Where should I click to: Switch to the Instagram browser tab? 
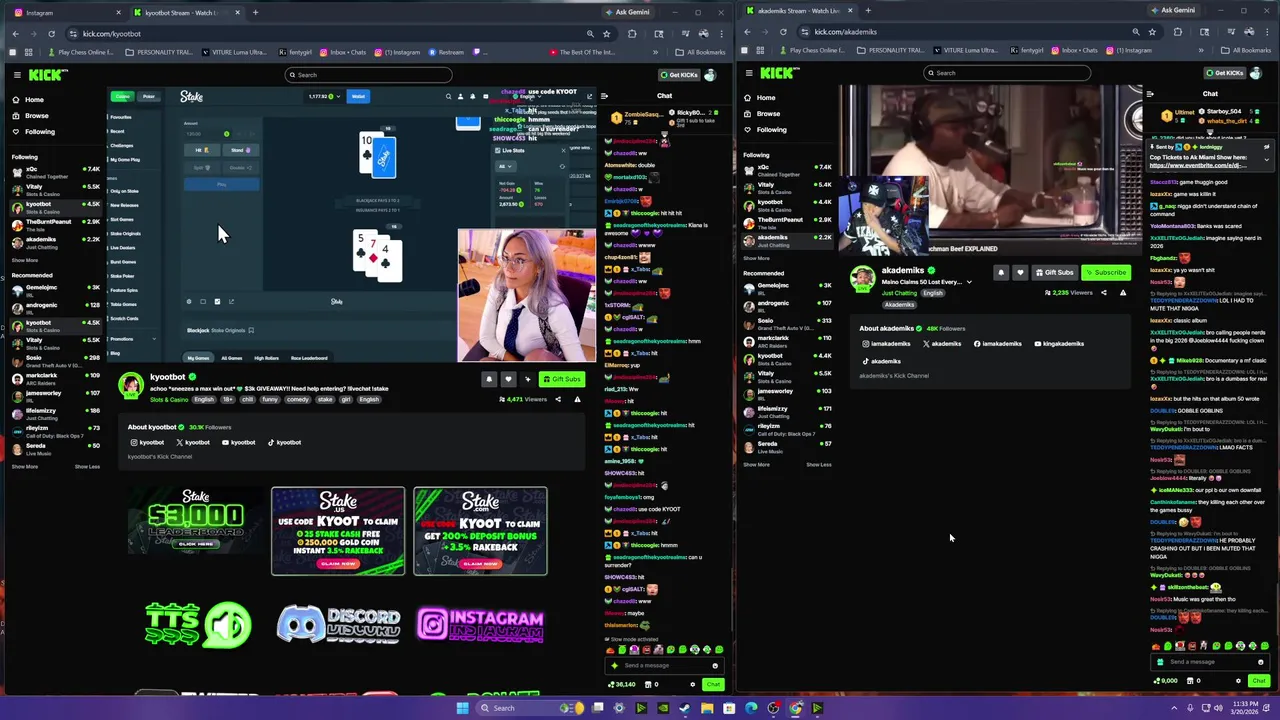[x=66, y=13]
